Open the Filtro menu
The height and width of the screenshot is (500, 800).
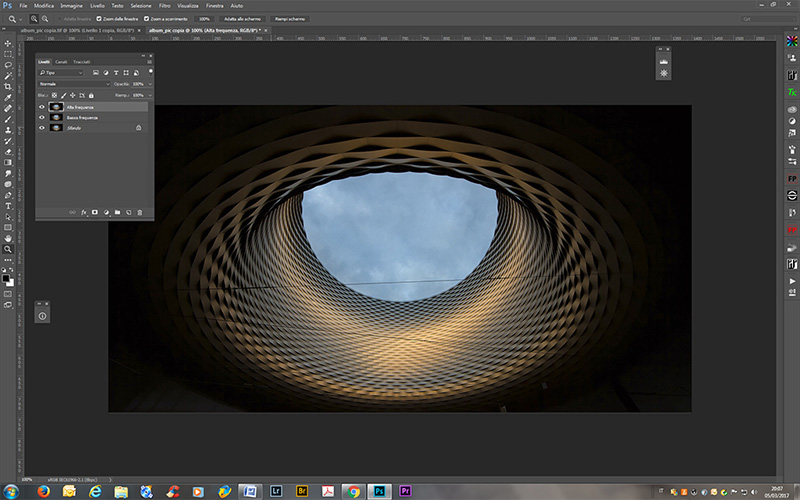166,5
